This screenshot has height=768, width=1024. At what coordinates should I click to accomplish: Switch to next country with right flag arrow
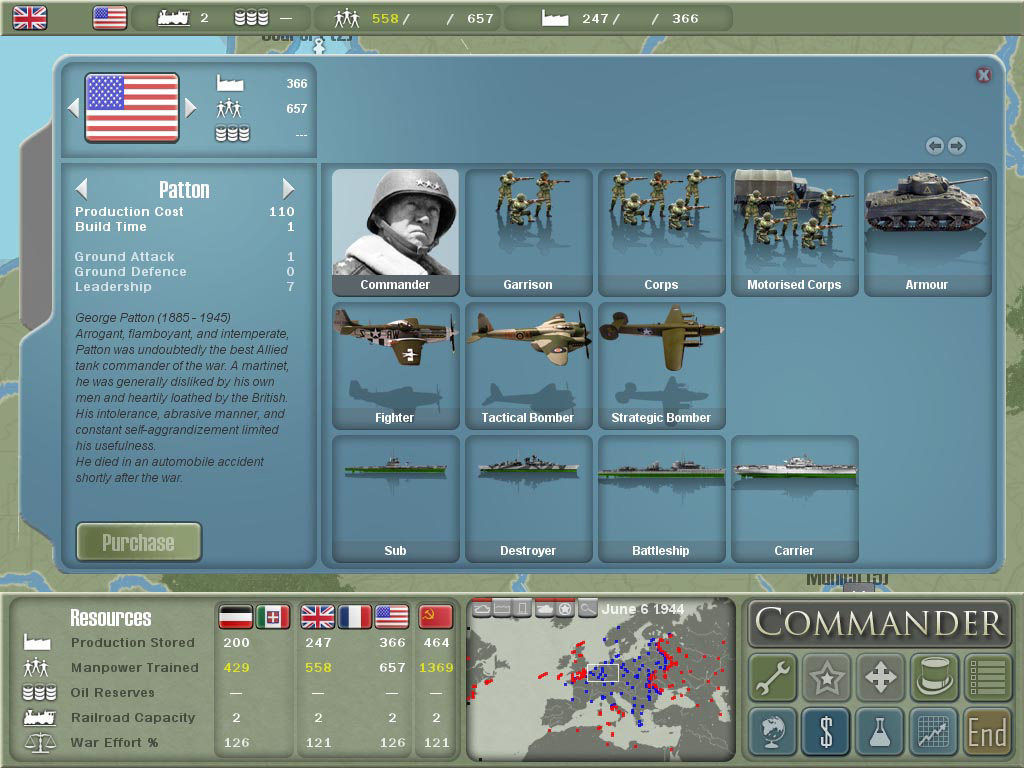tap(191, 108)
